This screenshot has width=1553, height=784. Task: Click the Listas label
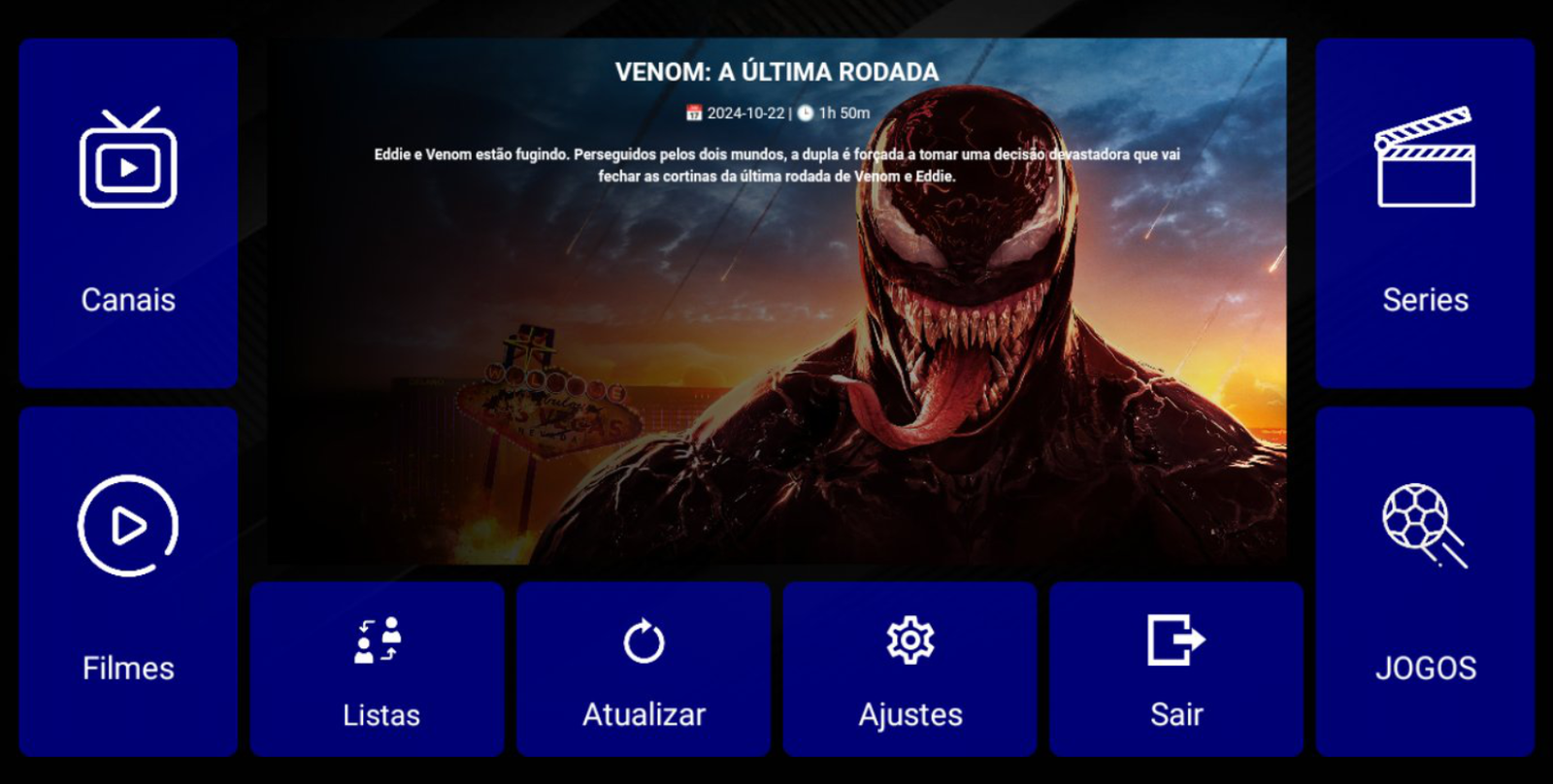(x=381, y=715)
